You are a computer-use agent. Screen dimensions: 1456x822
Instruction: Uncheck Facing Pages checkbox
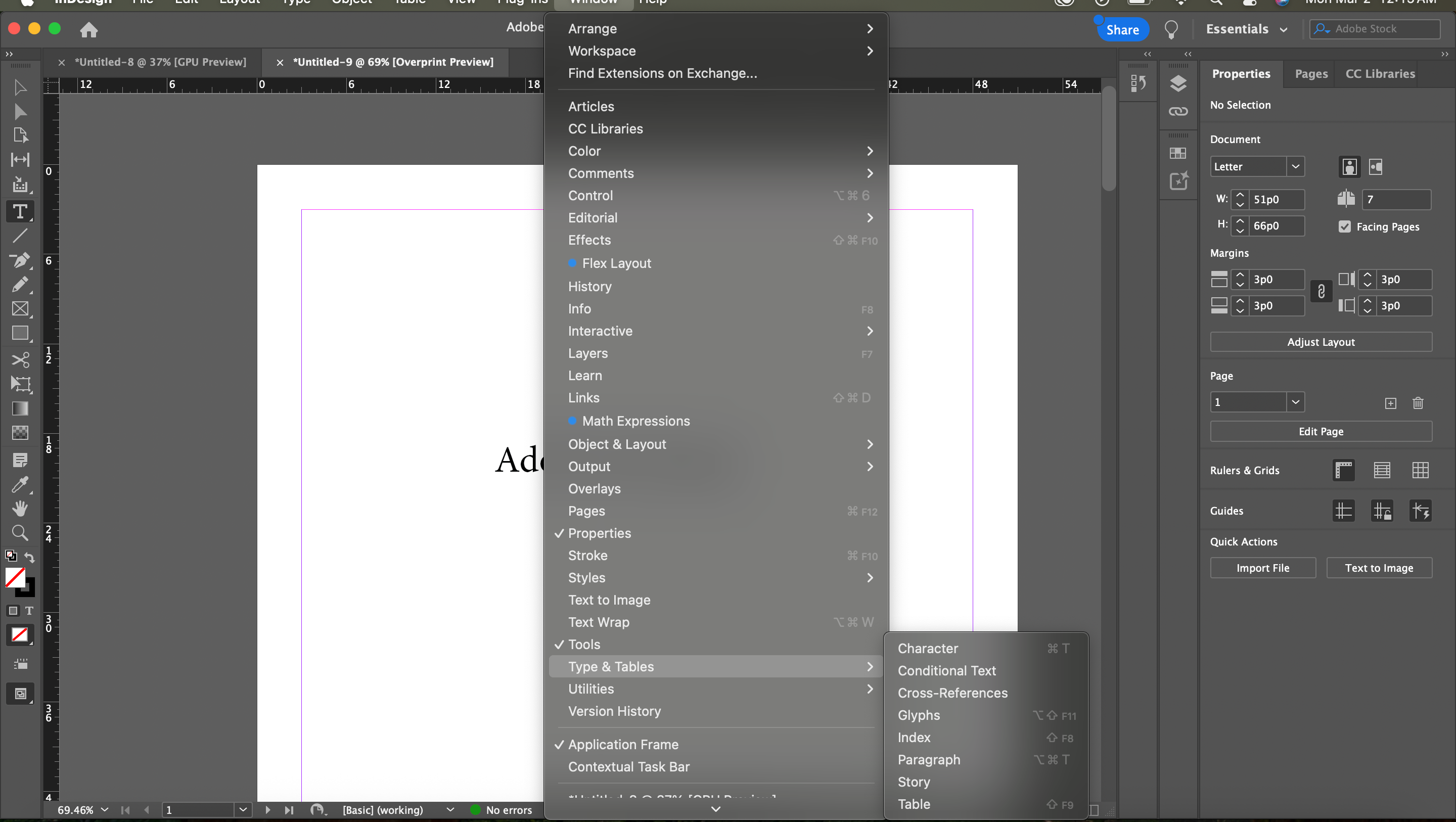(x=1345, y=226)
